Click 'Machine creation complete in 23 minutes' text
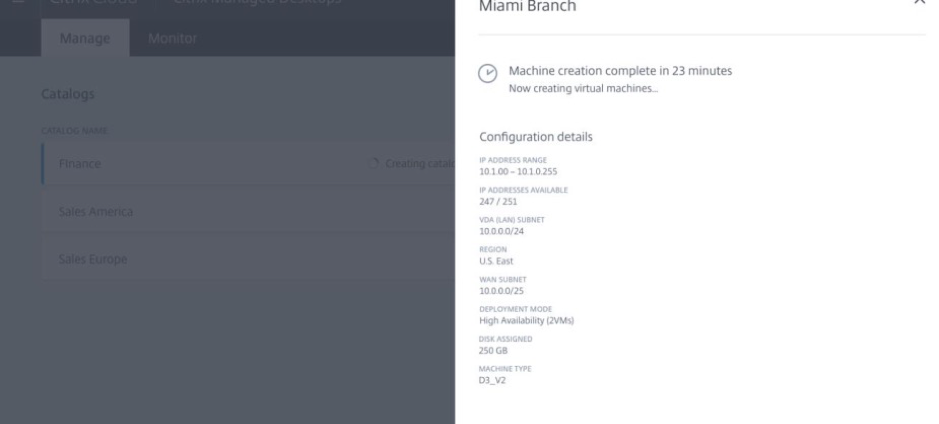This screenshot has width=939, height=424. point(620,71)
